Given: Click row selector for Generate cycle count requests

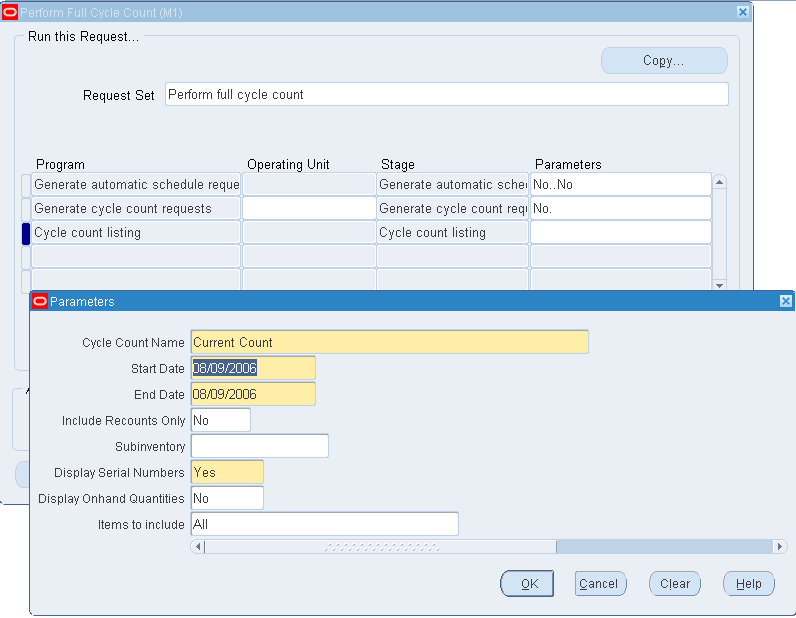Looking at the screenshot, I should pos(26,209).
